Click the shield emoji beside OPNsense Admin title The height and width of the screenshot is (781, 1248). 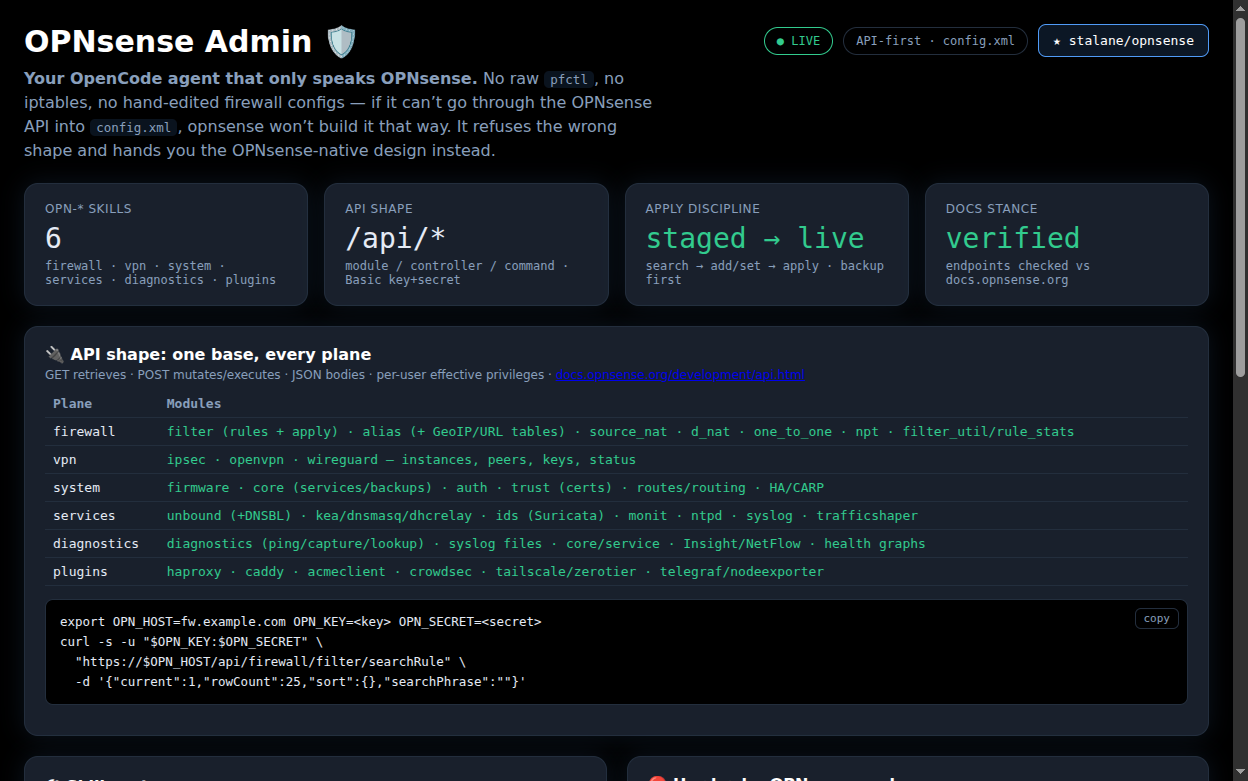[x=341, y=42]
